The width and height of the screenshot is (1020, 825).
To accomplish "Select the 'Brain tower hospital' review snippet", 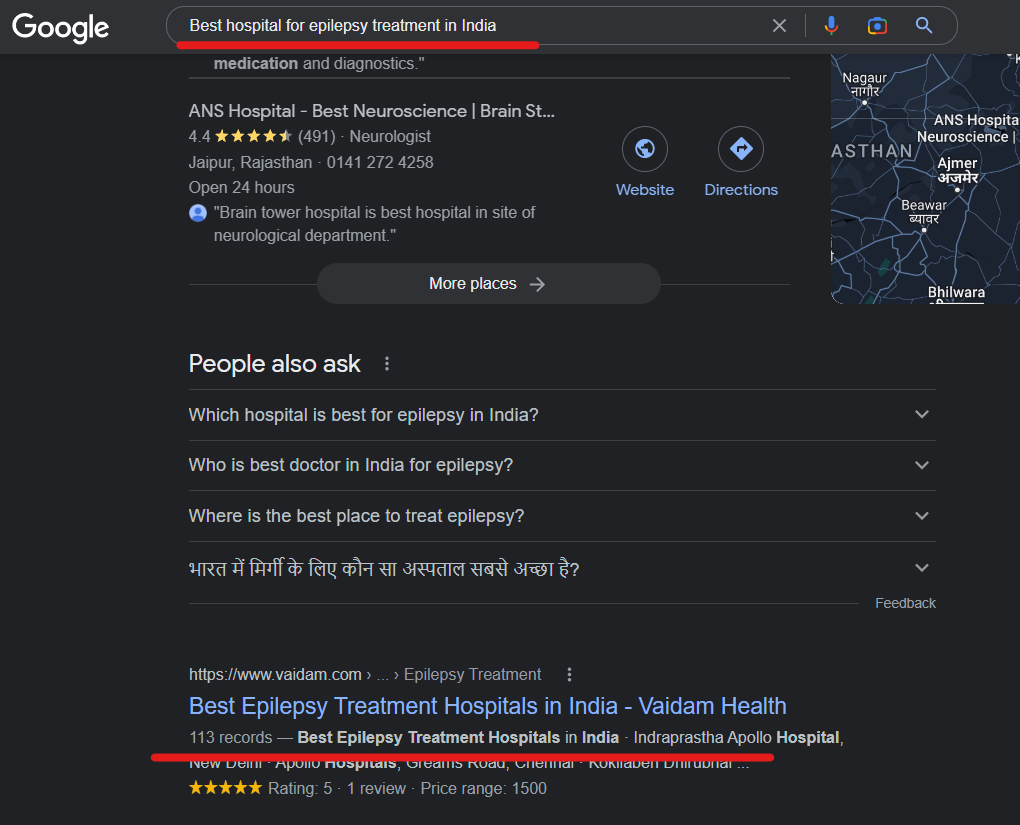I will pyautogui.click(x=374, y=224).
